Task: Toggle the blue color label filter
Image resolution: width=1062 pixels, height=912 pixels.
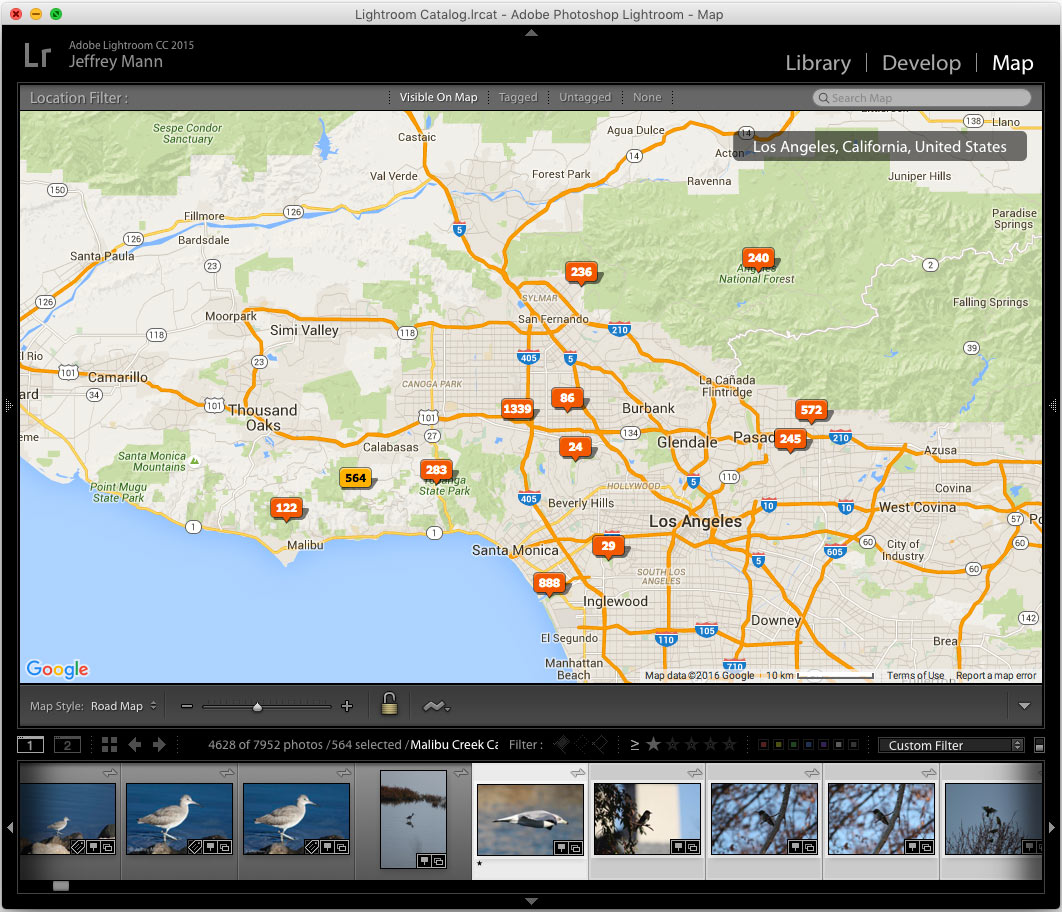Action: pos(808,745)
